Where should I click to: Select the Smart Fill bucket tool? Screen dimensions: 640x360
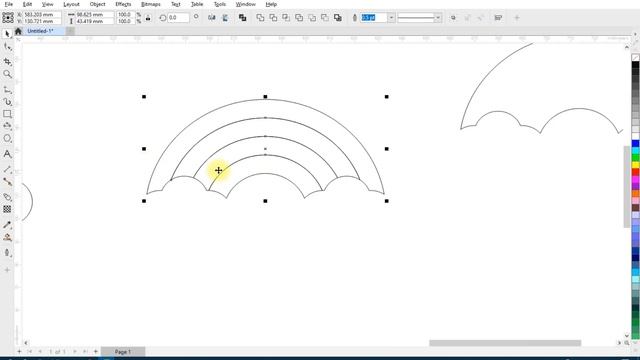[7, 253]
